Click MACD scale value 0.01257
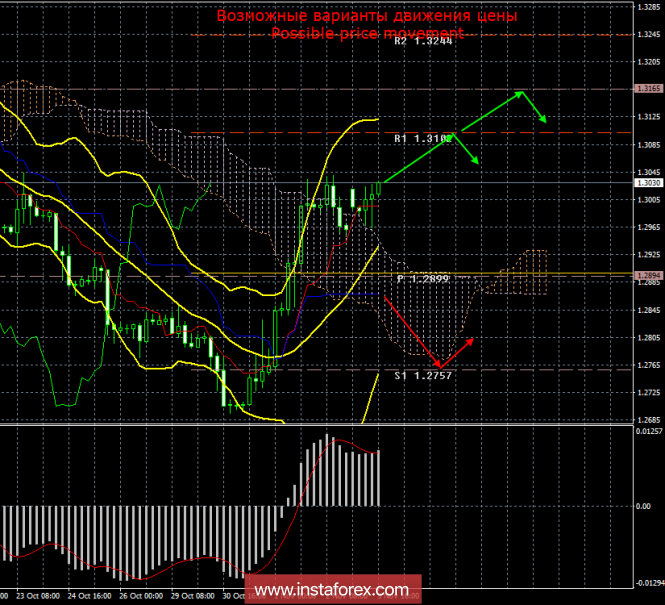Viewport: 665px width, 605px height. coord(649,431)
